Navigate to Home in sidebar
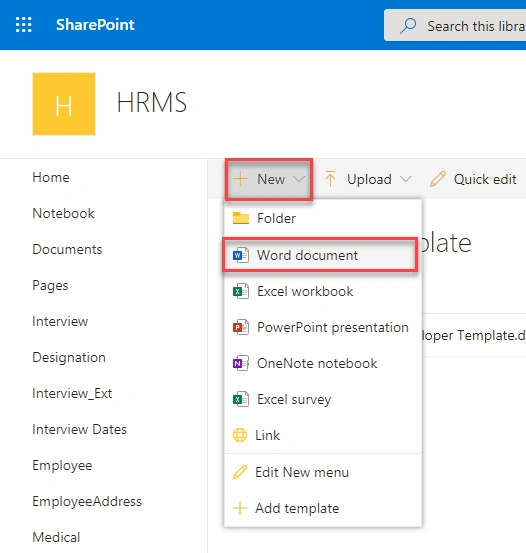This screenshot has width=526, height=553. [x=51, y=177]
